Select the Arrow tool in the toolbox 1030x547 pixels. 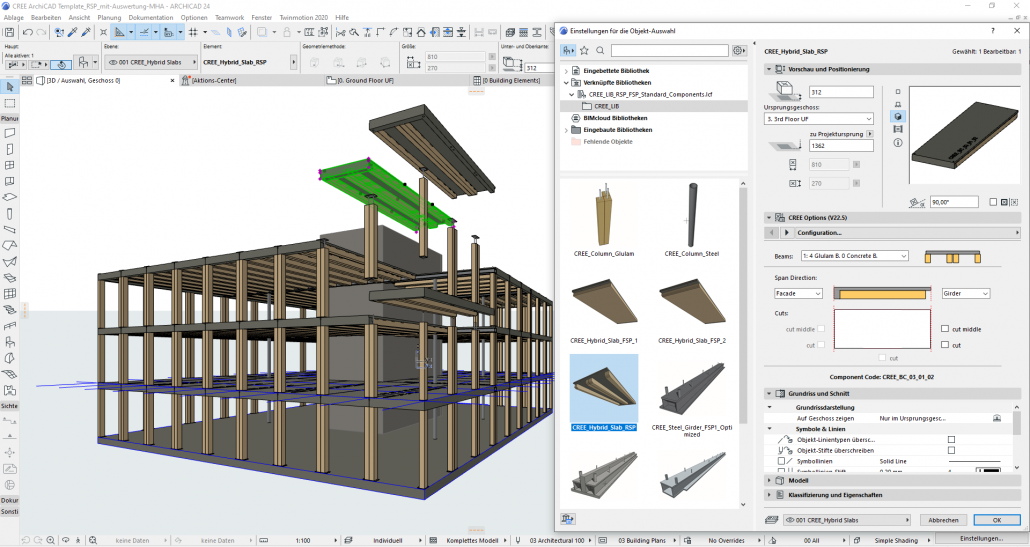coord(9,88)
